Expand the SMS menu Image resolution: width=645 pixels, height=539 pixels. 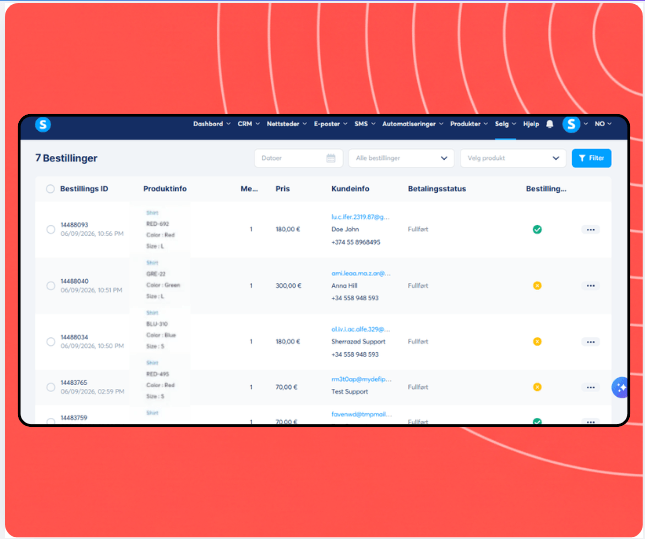(x=365, y=124)
